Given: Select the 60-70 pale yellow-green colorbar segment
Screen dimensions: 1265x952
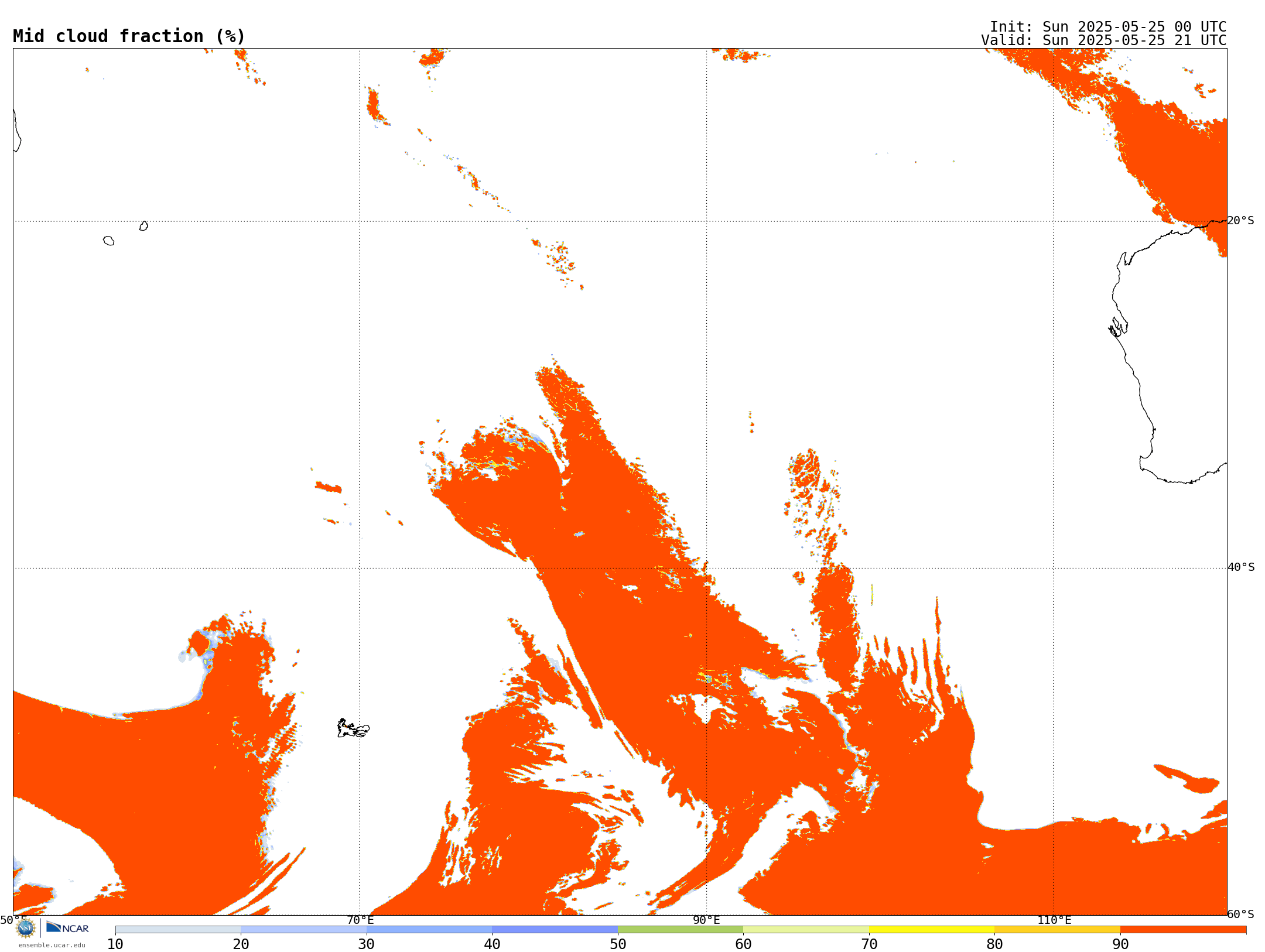Looking at the screenshot, I should (806, 930).
